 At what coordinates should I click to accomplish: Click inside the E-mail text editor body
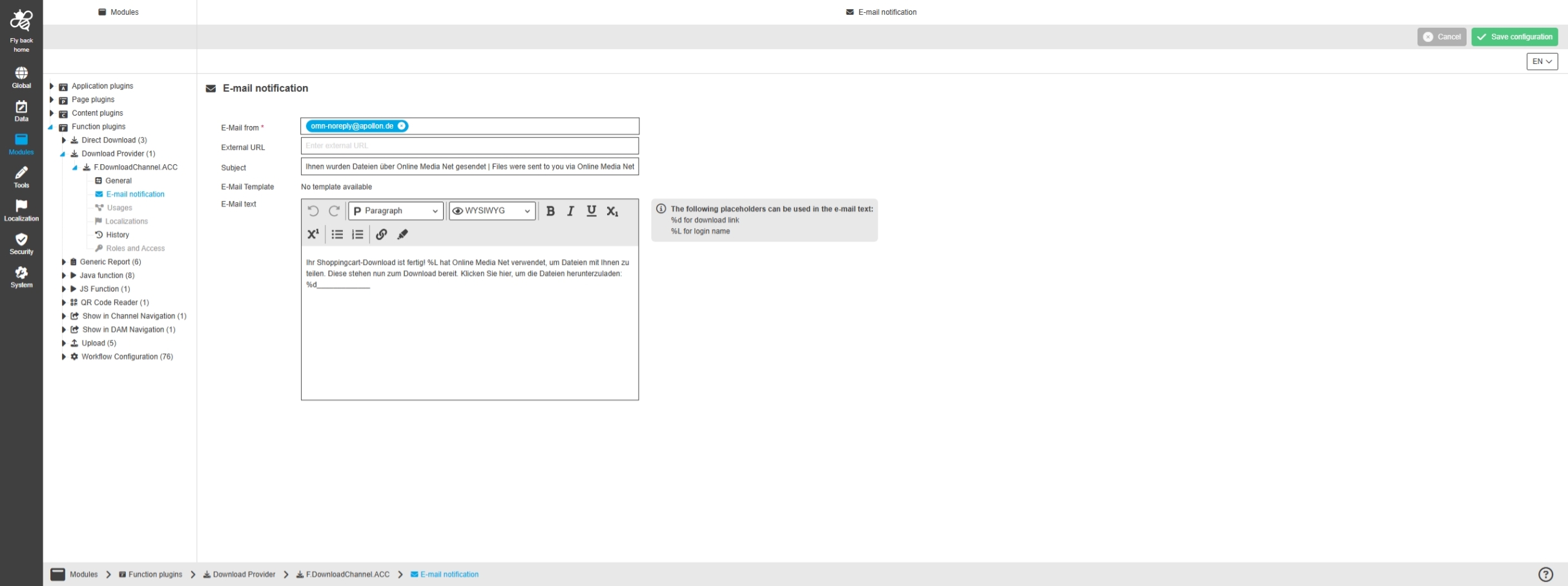[x=469, y=323]
